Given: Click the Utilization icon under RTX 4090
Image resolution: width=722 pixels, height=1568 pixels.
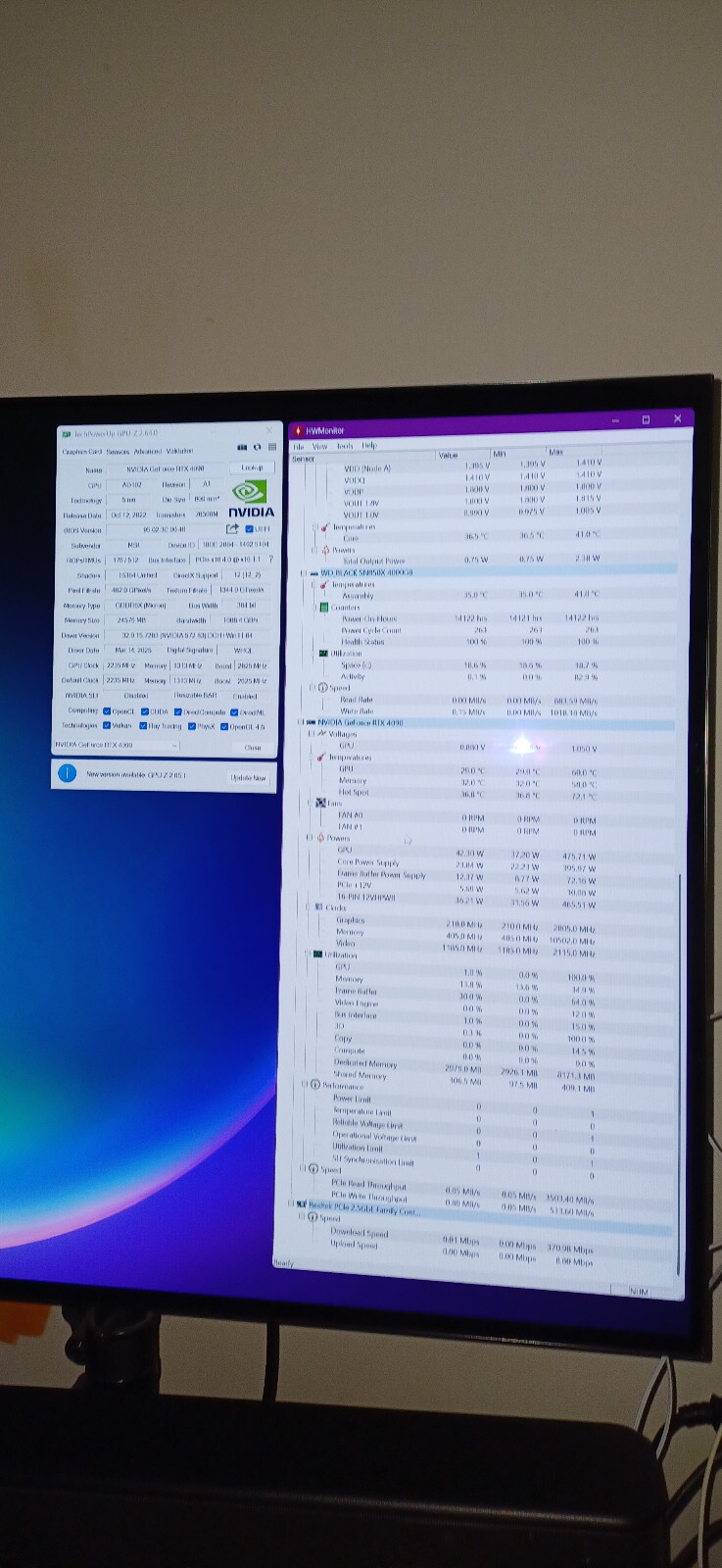Looking at the screenshot, I should pos(317,954).
